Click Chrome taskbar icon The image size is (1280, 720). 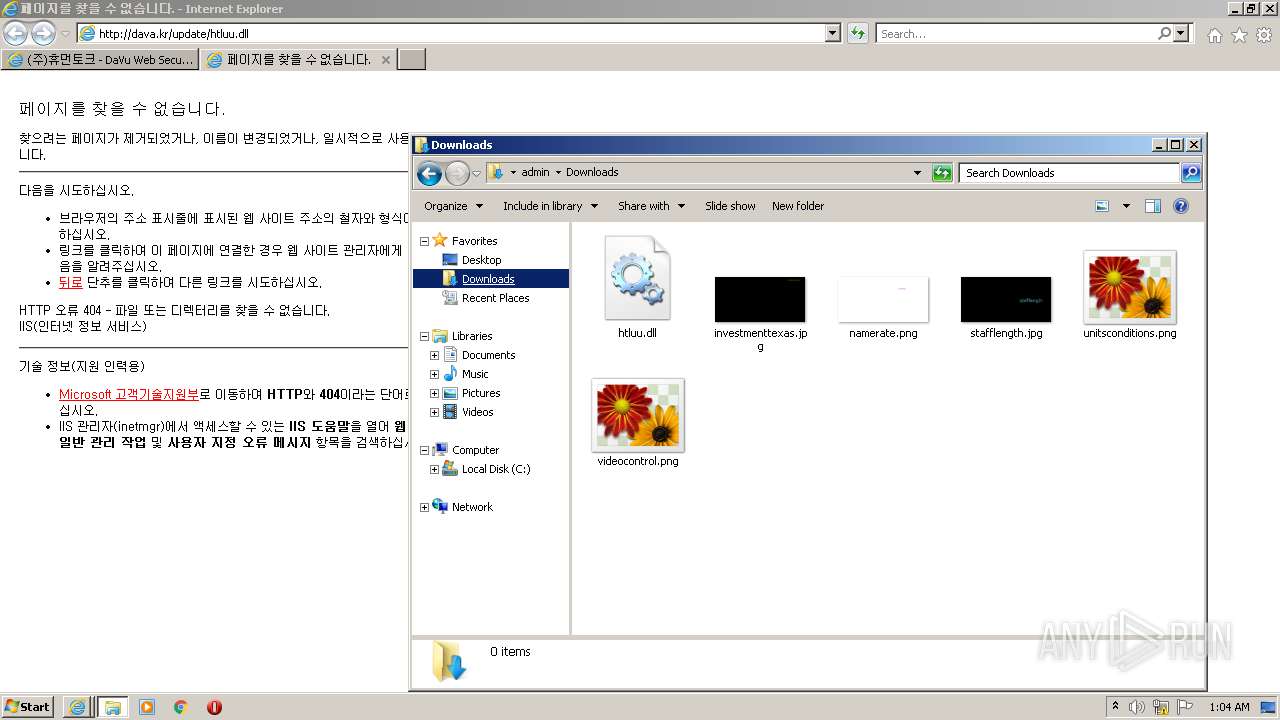[x=181, y=707]
